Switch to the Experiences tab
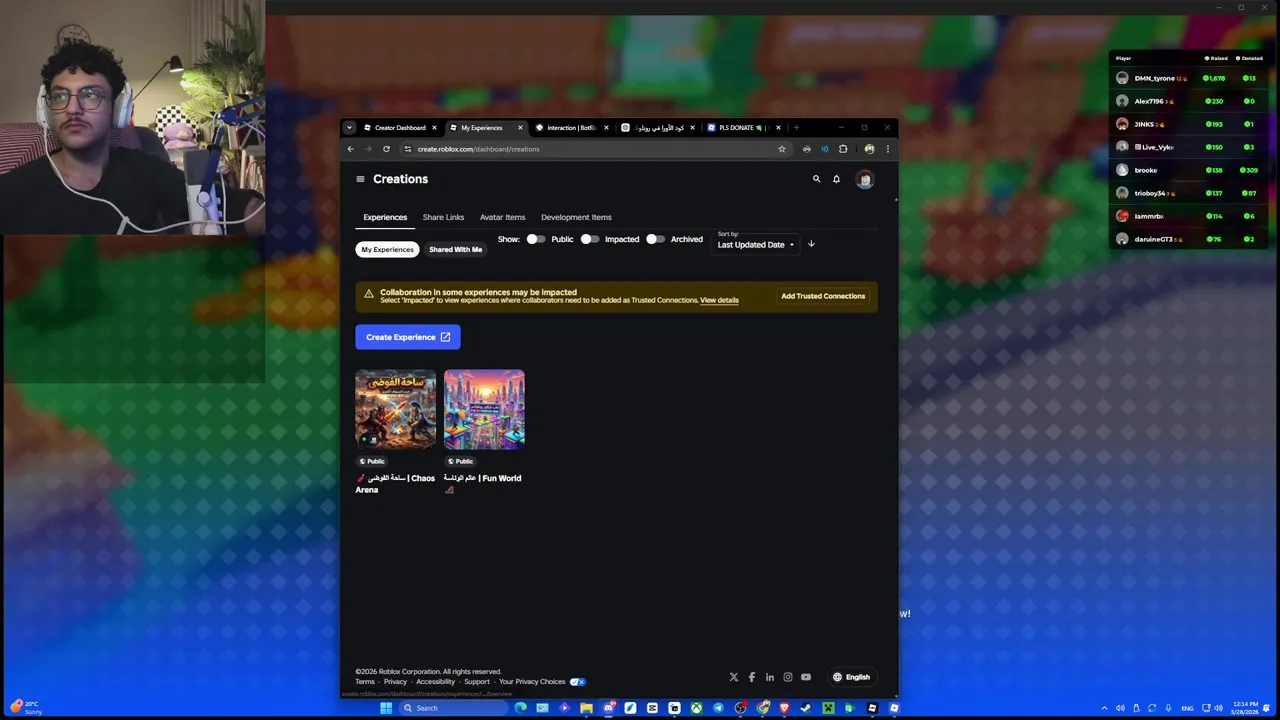This screenshot has width=1280, height=720. [385, 217]
